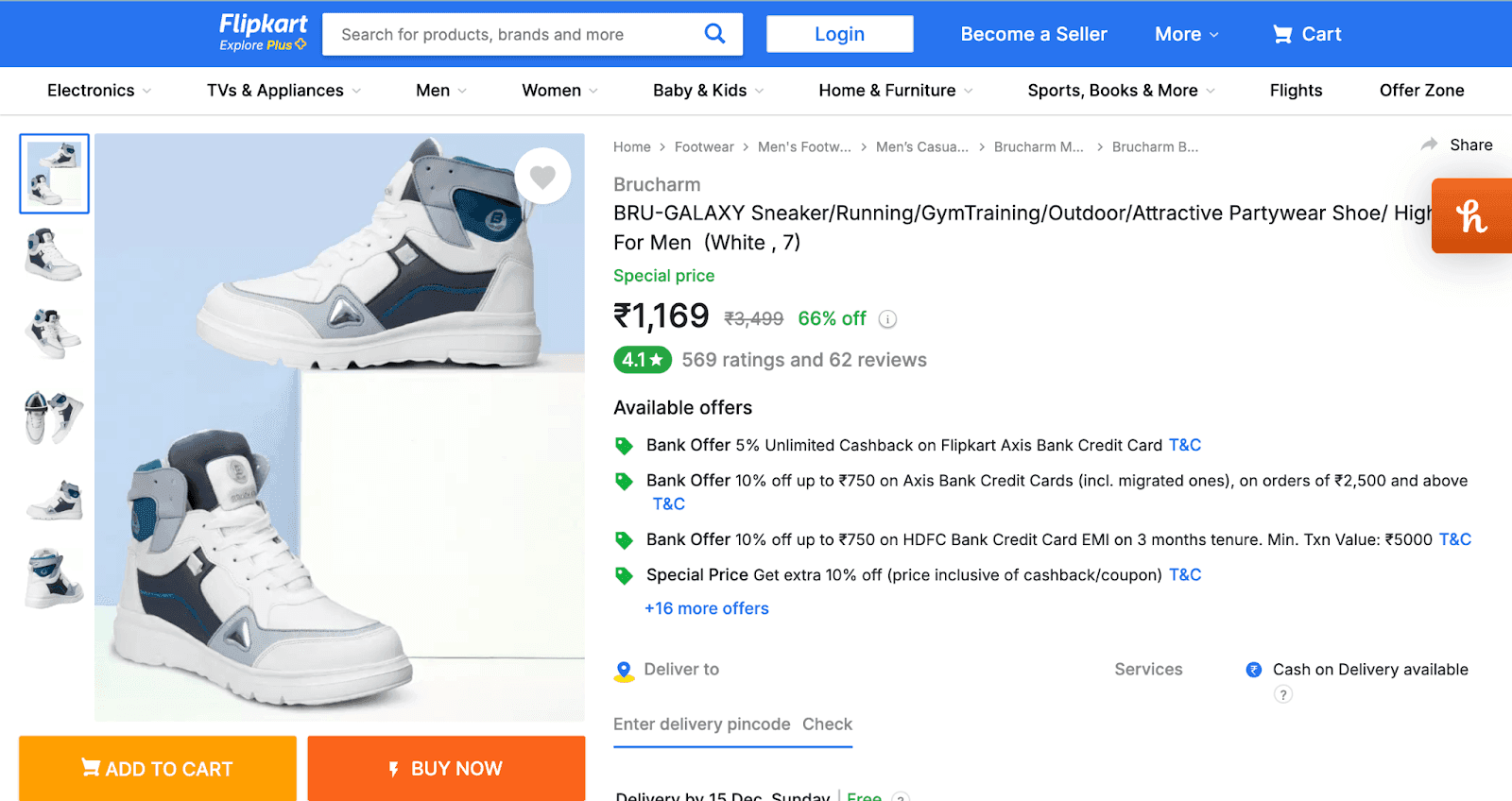Switch to the Flights section

click(x=1296, y=90)
